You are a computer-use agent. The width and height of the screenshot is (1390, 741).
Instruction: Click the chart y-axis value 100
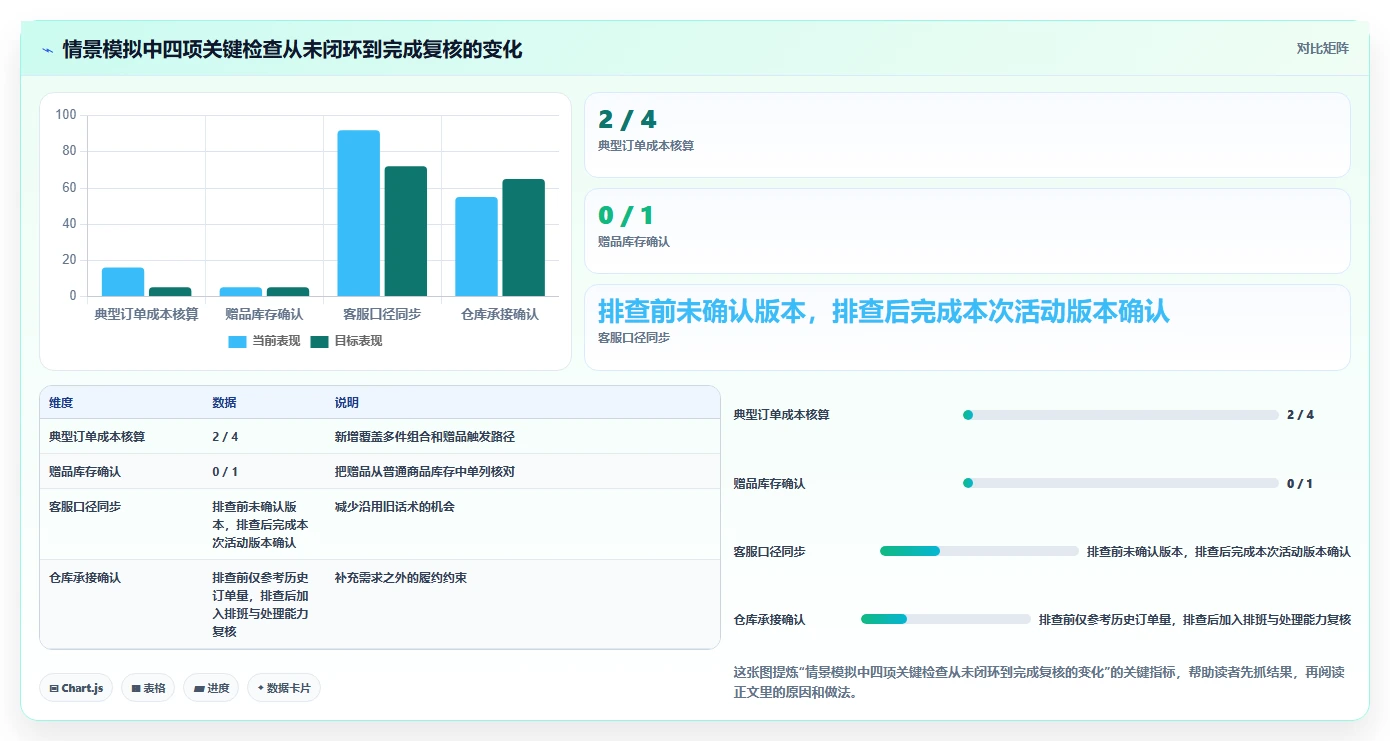[66, 115]
